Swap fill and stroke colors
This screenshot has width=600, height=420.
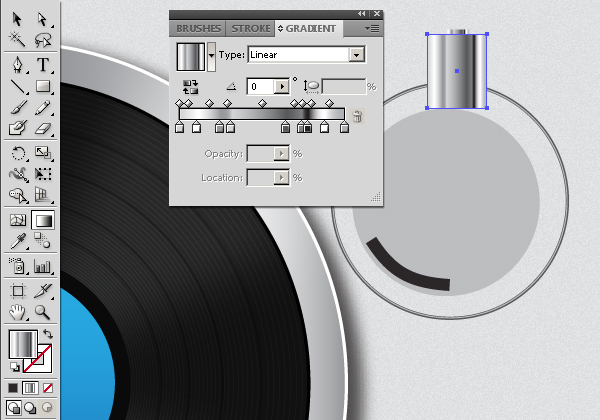coord(48,334)
